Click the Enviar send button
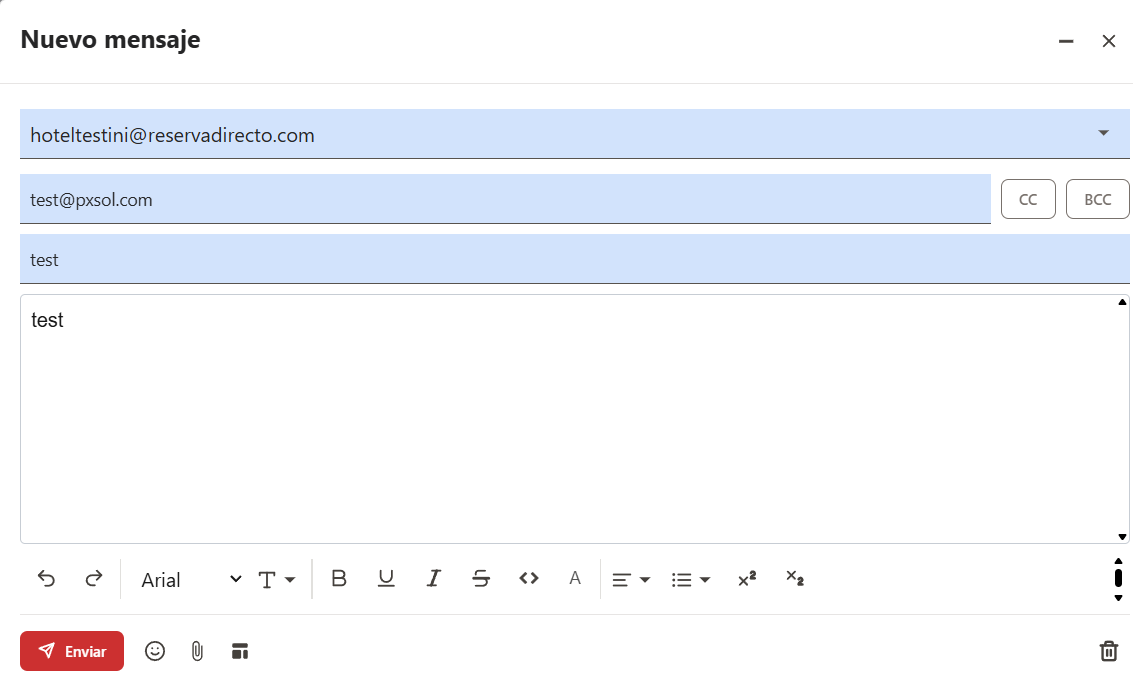The height and width of the screenshot is (698, 1133). [x=72, y=651]
